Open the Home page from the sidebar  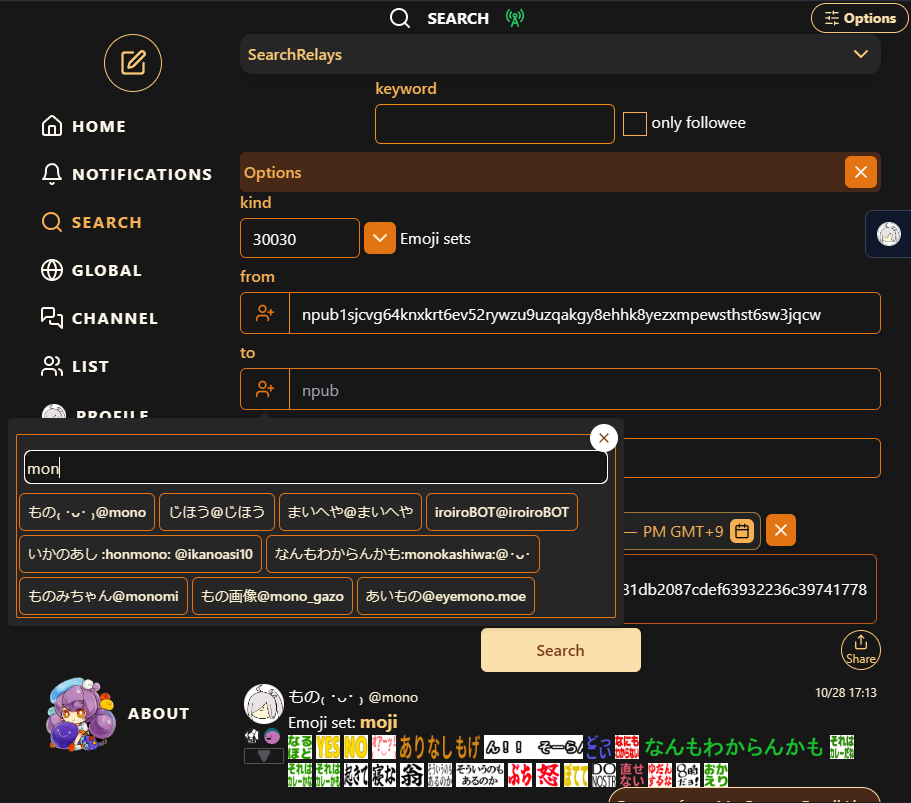click(84, 126)
